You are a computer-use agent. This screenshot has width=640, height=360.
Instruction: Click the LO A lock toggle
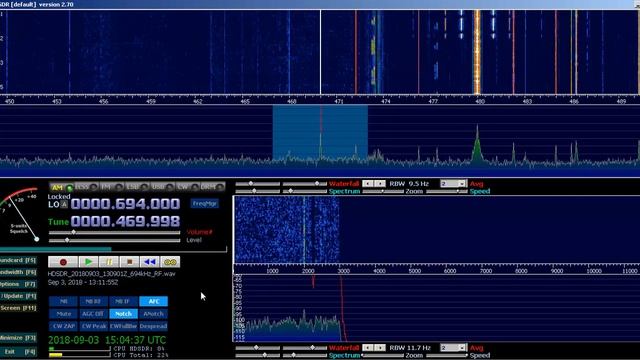pyautogui.click(x=64, y=204)
